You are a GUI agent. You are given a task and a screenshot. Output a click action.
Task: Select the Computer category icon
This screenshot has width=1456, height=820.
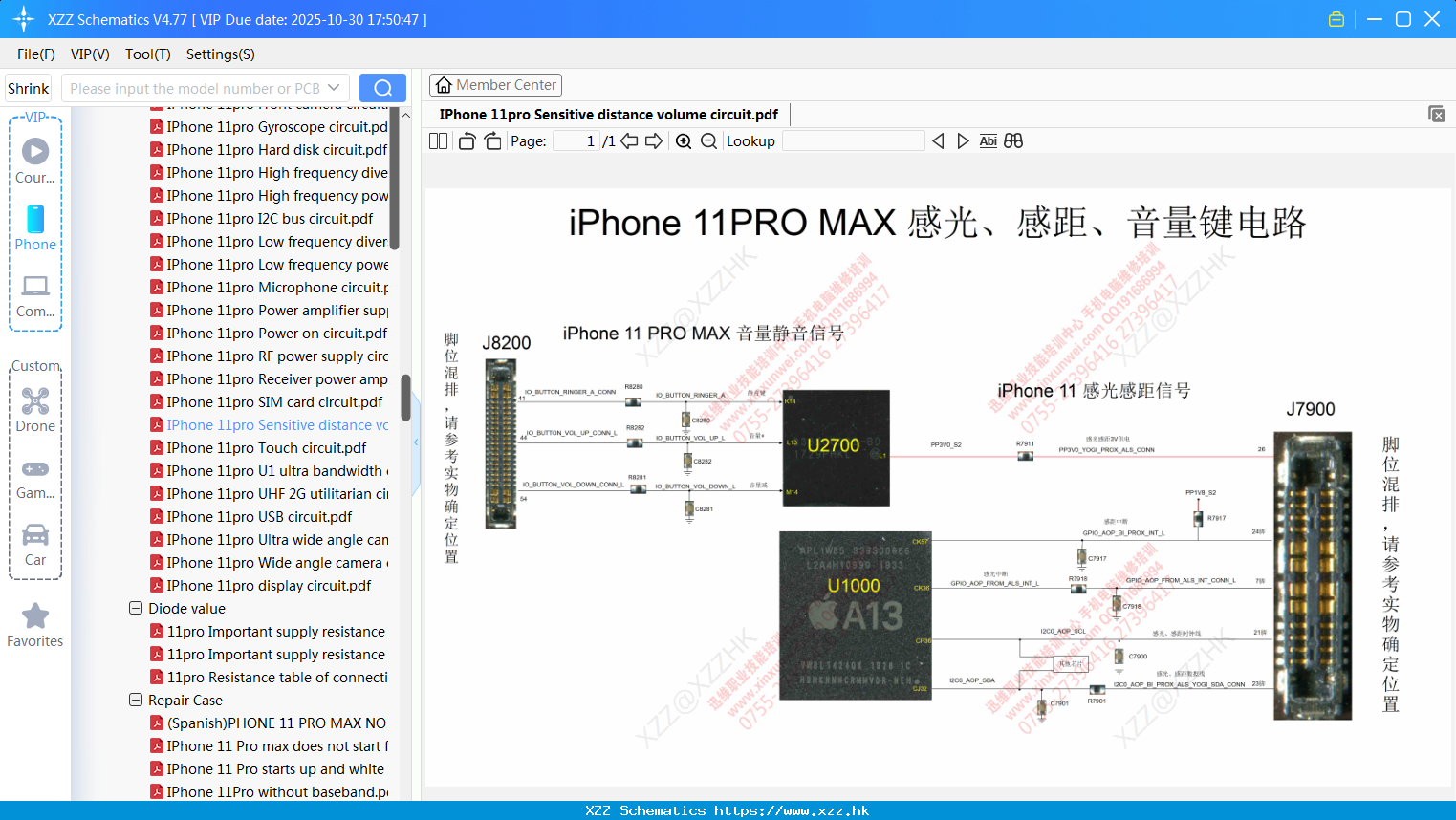(x=35, y=295)
